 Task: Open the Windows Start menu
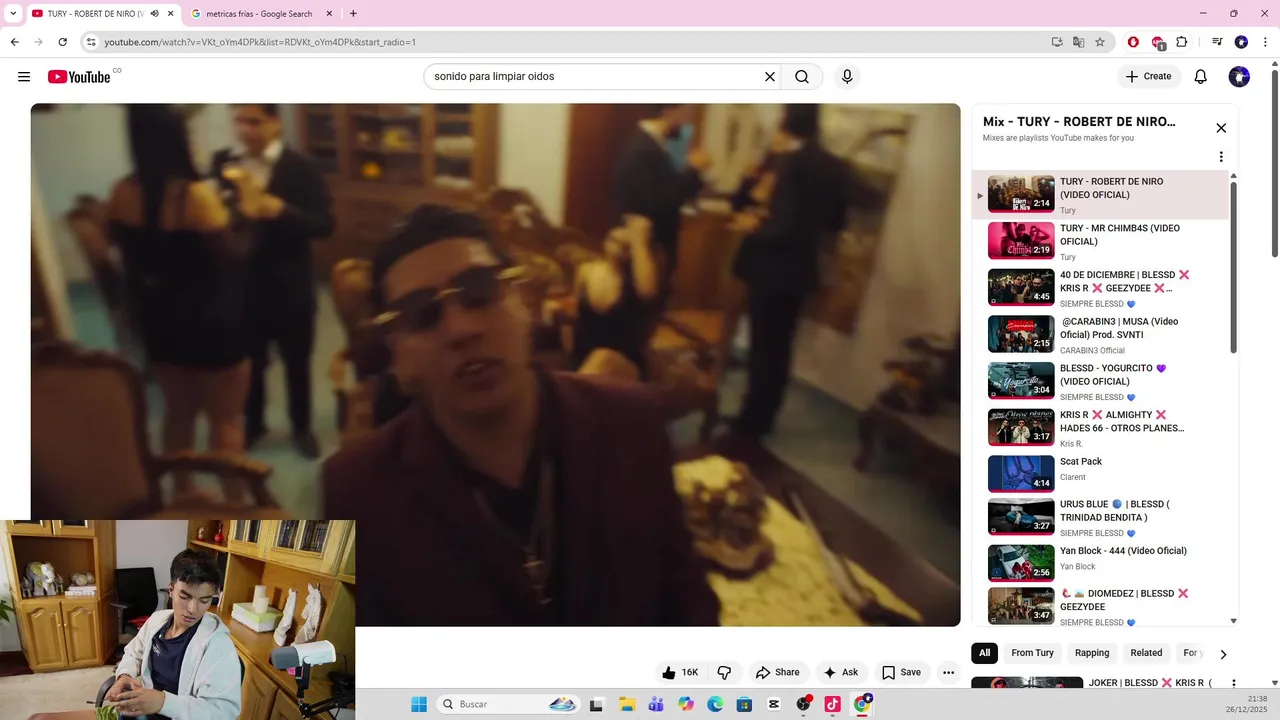point(419,704)
